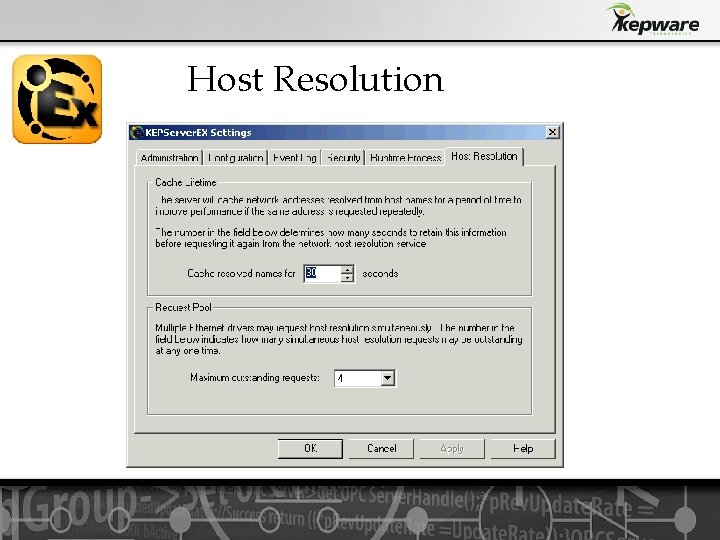Click the cache seconds input field

tap(322, 273)
